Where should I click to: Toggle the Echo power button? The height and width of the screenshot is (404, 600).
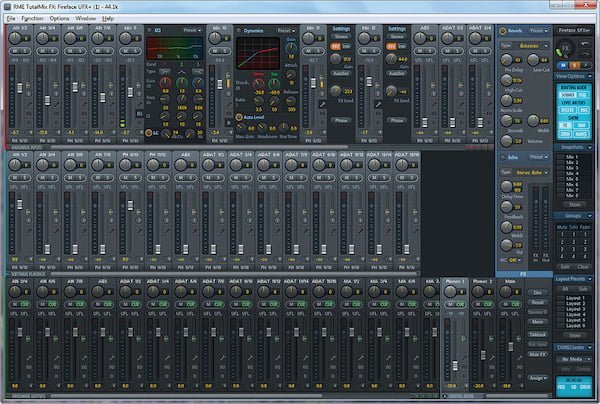click(503, 157)
